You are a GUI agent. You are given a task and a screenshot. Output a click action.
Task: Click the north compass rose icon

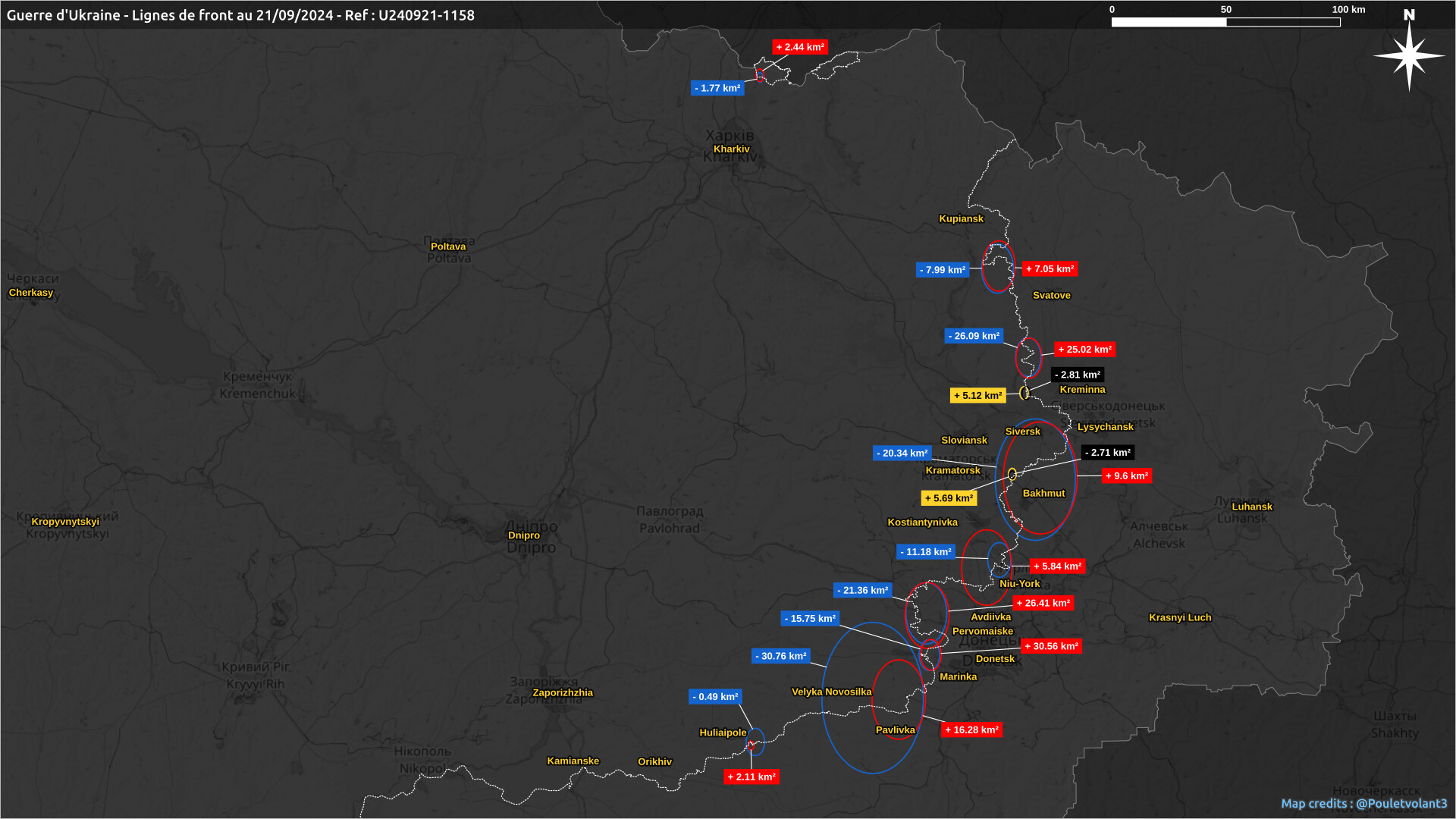1409,55
